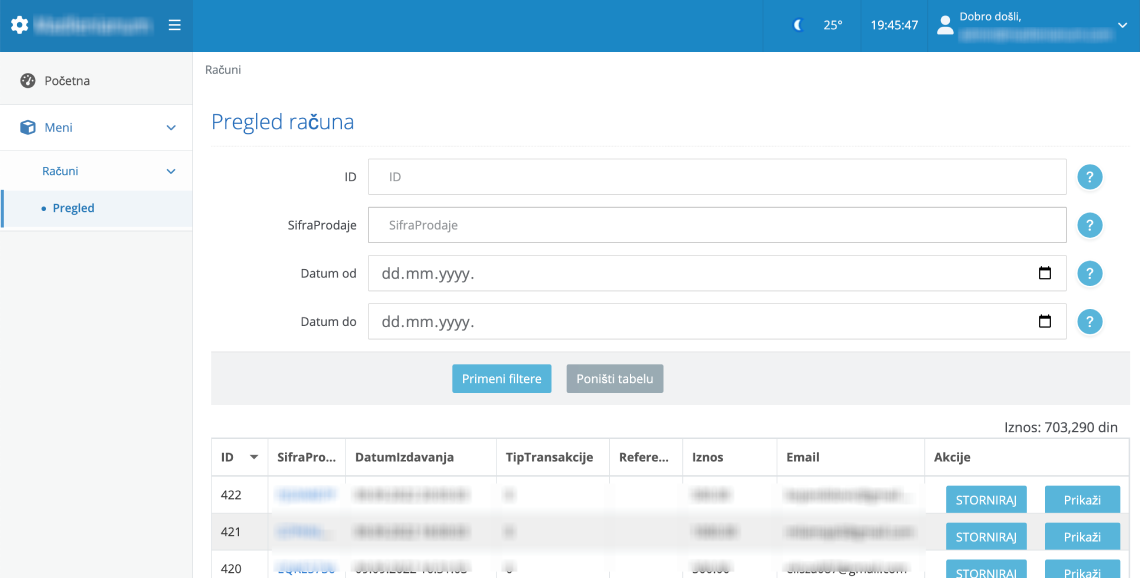Click Prikaži for invoice 421
The image size is (1140, 578).
pos(1082,537)
